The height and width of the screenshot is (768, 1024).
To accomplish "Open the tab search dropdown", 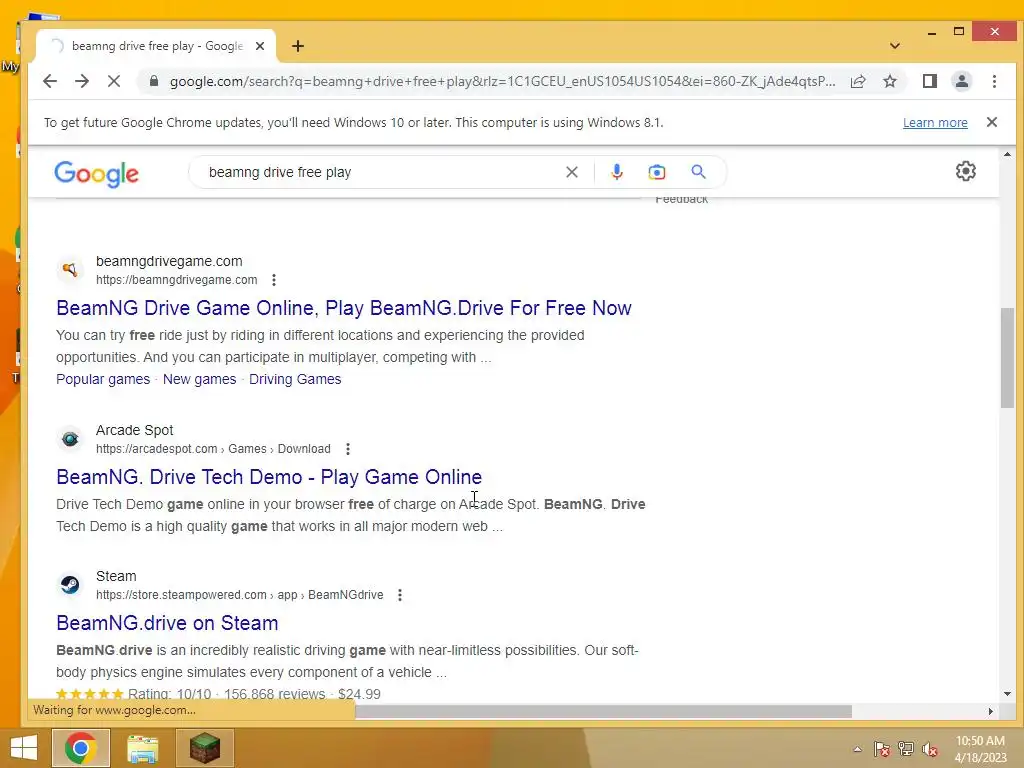I will tap(895, 46).
